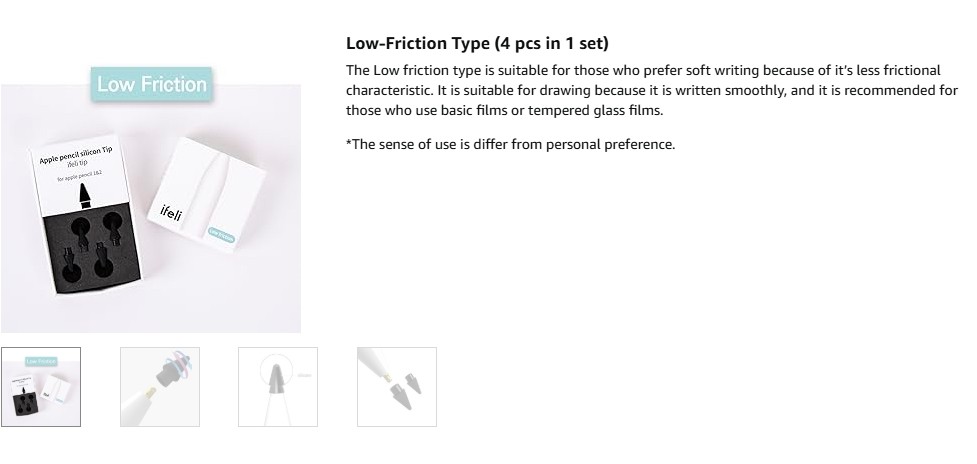Click the bottom-left tip in the foam tray
This screenshot has width=977, height=464.
pos(70,258)
